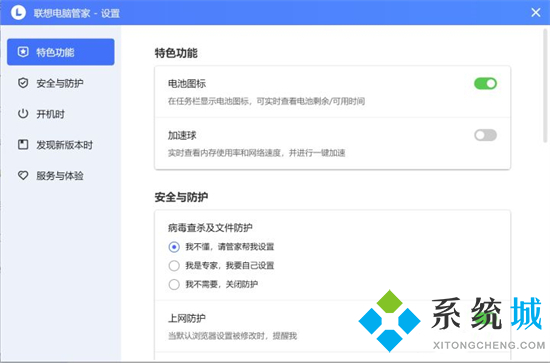Click the 开机时 power icon
This screenshot has height=363, width=550.
point(23,114)
